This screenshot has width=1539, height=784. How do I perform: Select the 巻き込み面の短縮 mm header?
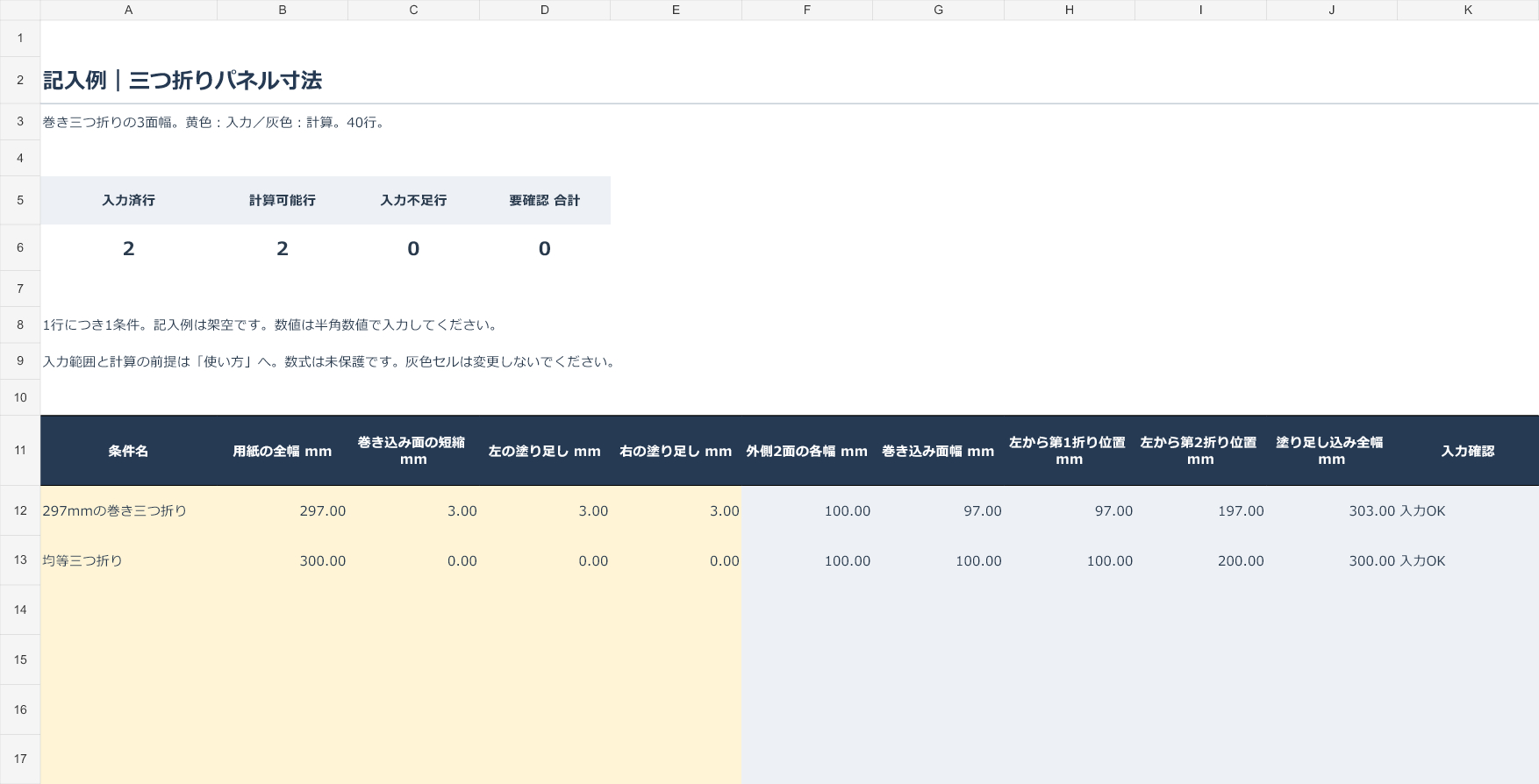tap(413, 451)
